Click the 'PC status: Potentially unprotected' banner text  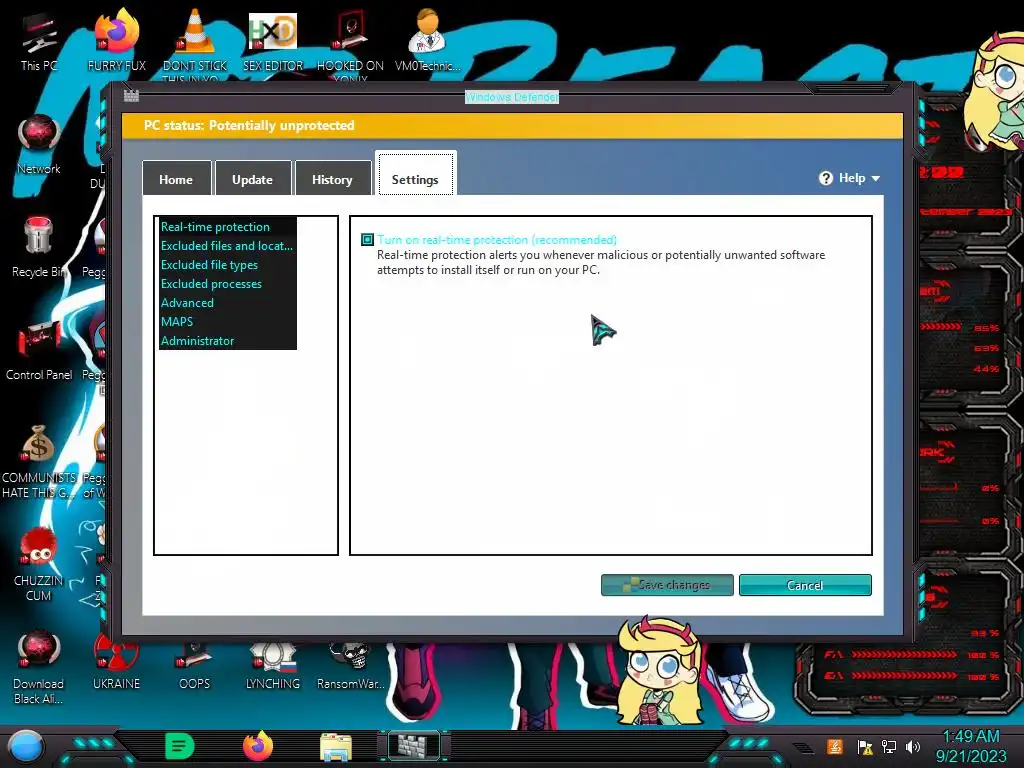point(249,125)
